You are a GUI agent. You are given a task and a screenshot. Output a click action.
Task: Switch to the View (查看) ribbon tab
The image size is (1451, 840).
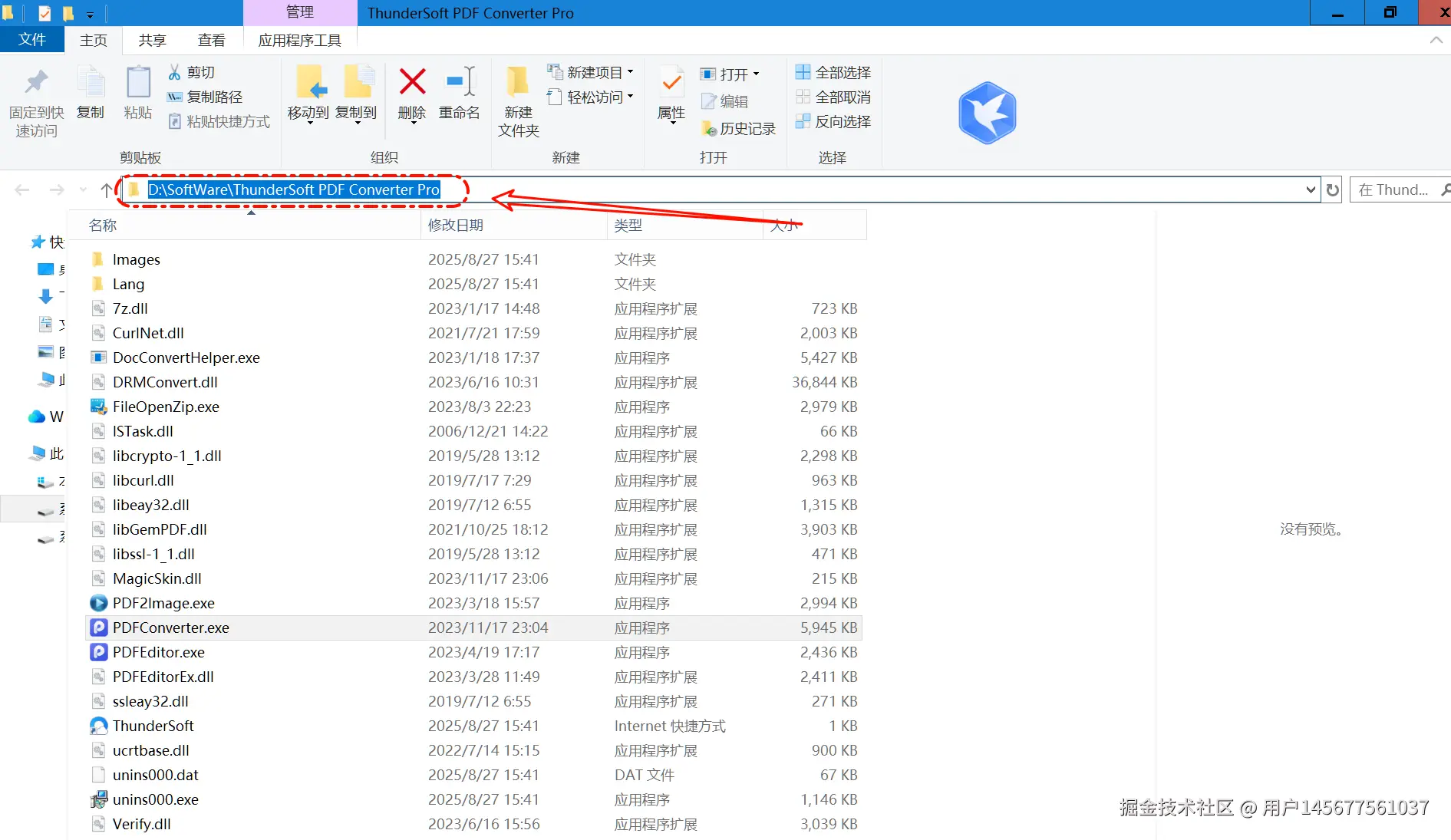point(212,40)
